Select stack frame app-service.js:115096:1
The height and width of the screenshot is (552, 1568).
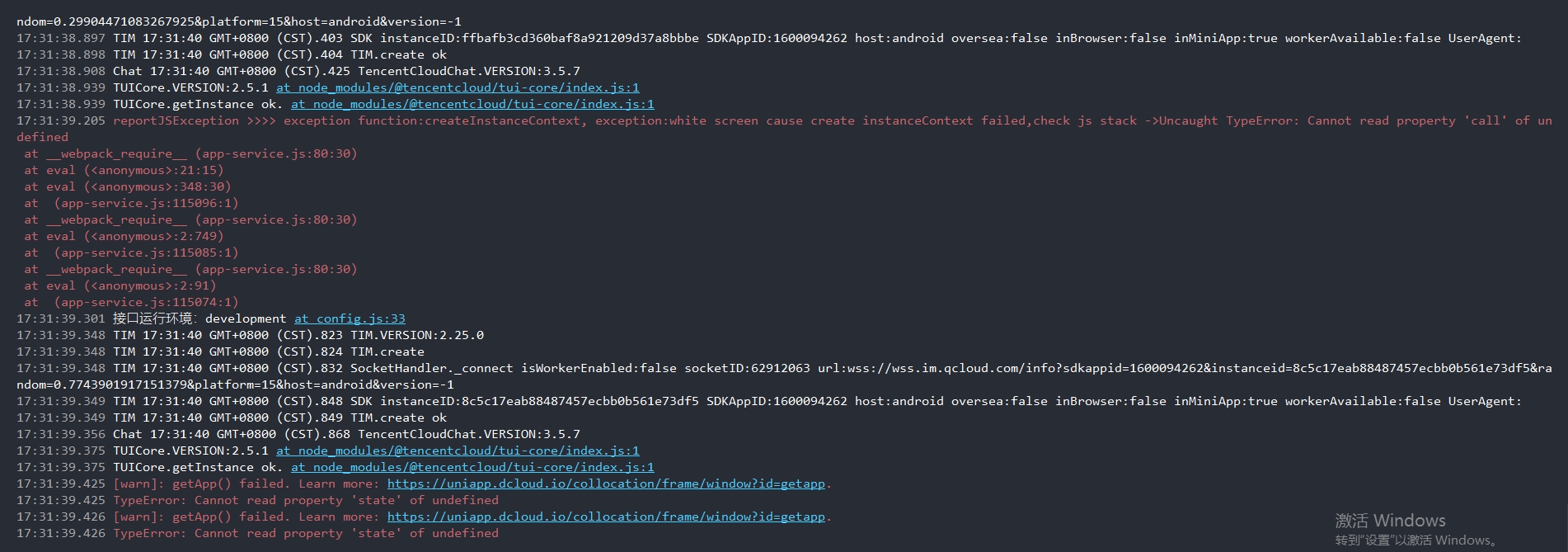point(131,203)
